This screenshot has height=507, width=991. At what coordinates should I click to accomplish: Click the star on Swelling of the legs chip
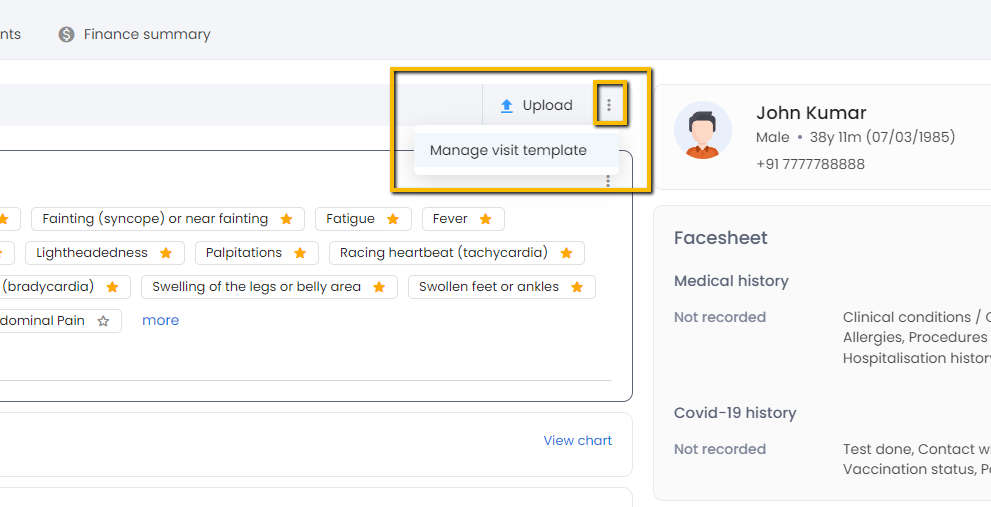(x=379, y=287)
